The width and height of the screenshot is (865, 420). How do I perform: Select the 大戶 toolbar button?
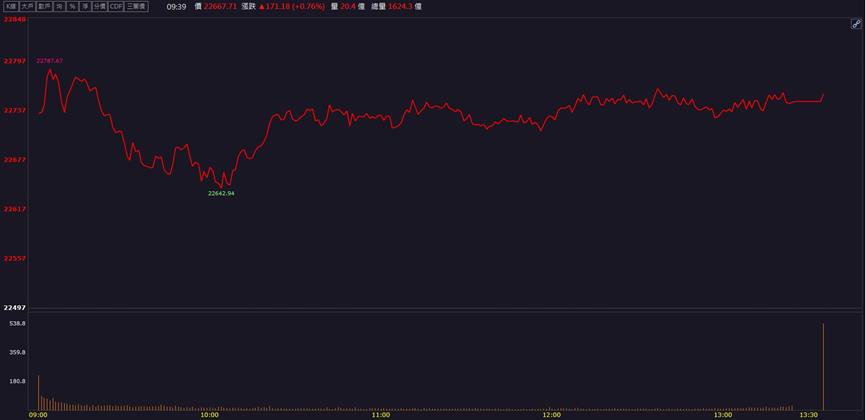click(28, 7)
